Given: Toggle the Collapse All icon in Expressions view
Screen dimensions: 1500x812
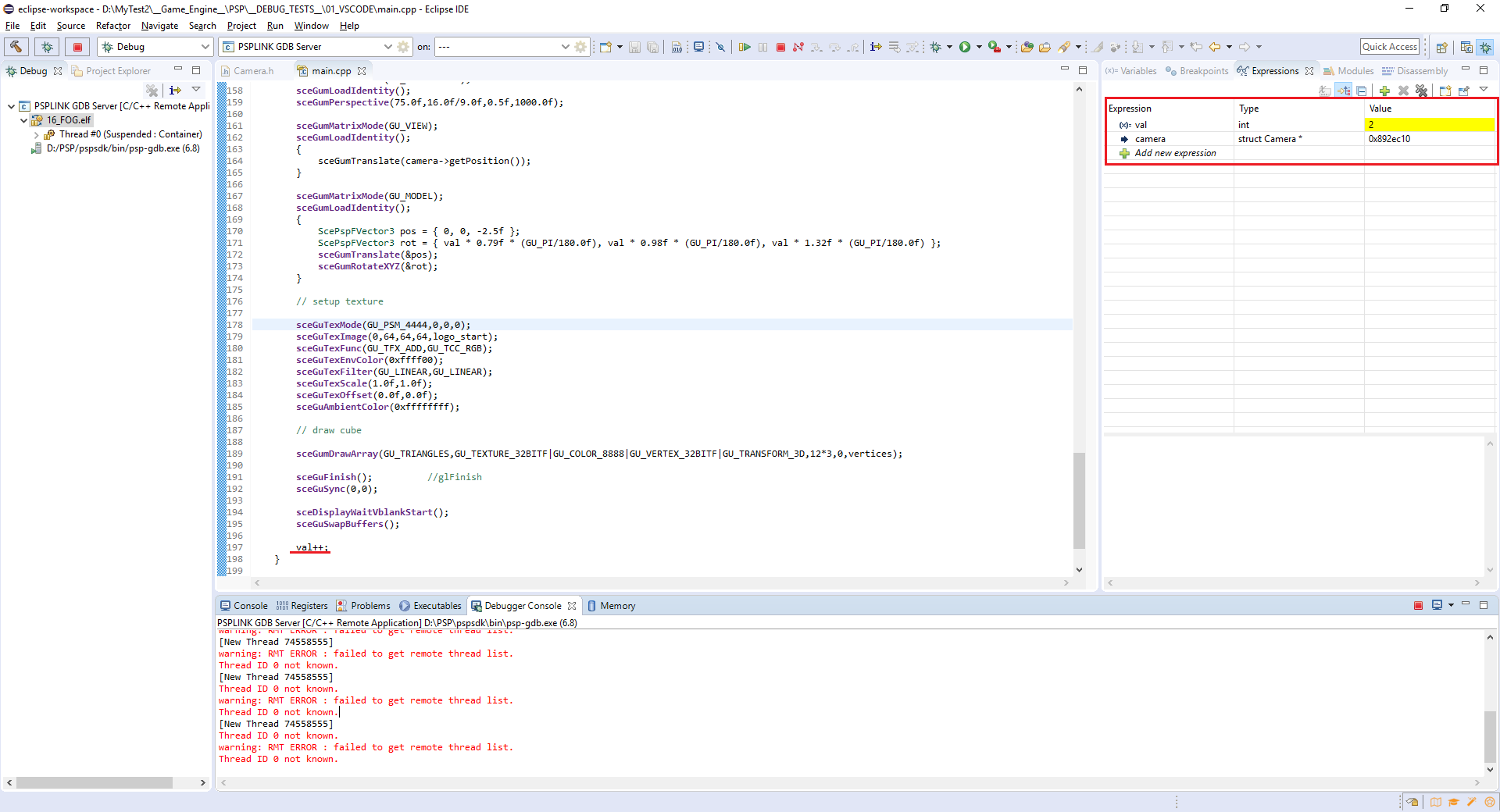Looking at the screenshot, I should pyautogui.click(x=1362, y=91).
